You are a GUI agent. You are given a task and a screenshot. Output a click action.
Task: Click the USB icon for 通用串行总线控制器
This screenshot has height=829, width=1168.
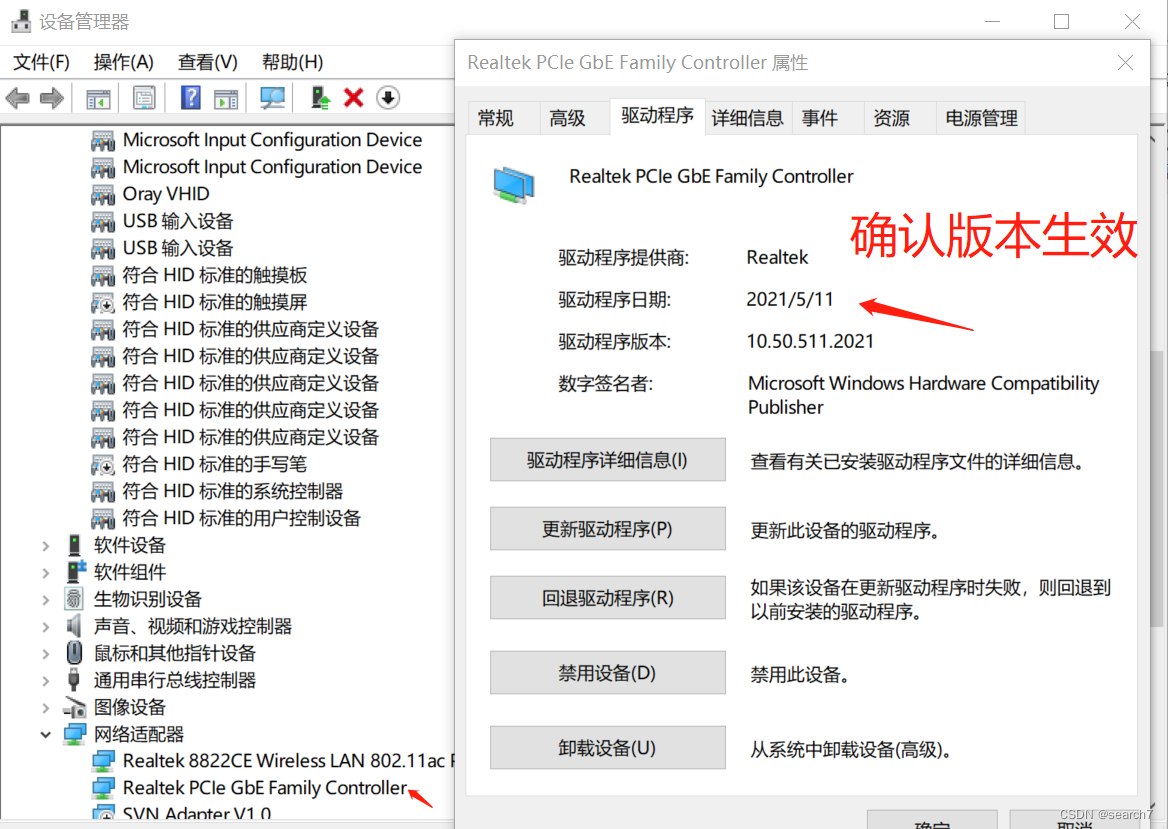(74, 679)
